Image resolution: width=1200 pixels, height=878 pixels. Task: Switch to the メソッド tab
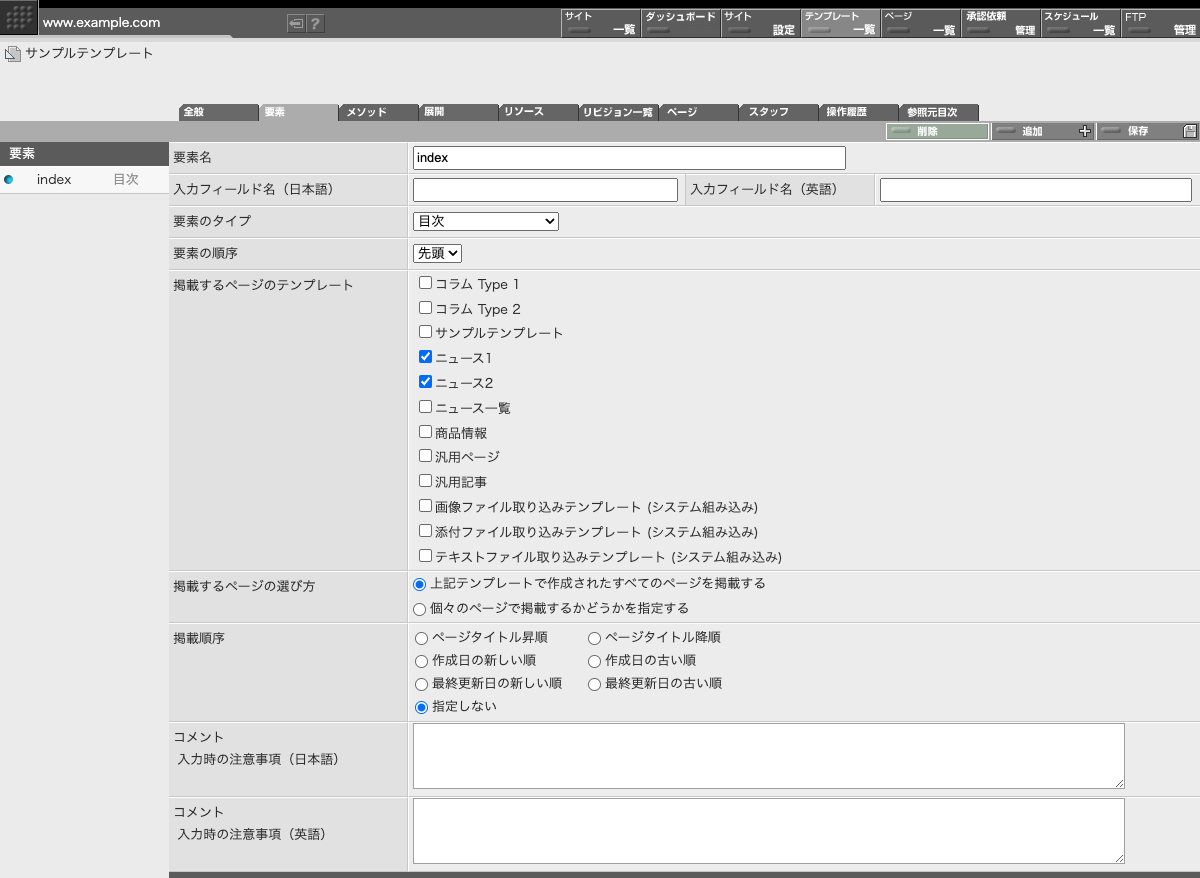tap(378, 112)
